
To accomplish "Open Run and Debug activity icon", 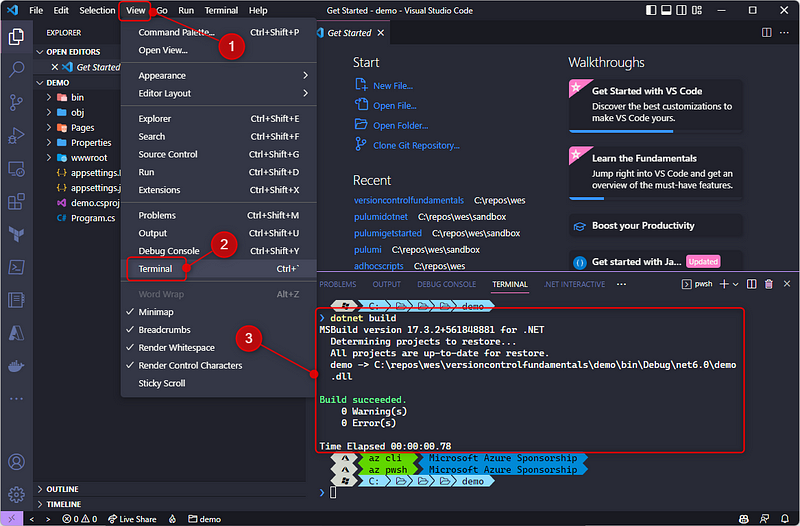I will [x=16, y=136].
